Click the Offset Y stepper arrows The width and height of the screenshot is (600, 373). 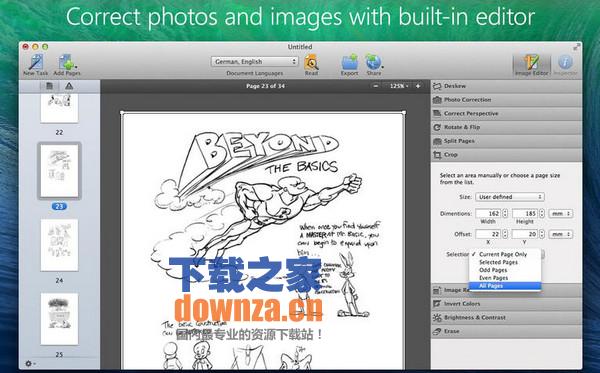[x=542, y=234]
